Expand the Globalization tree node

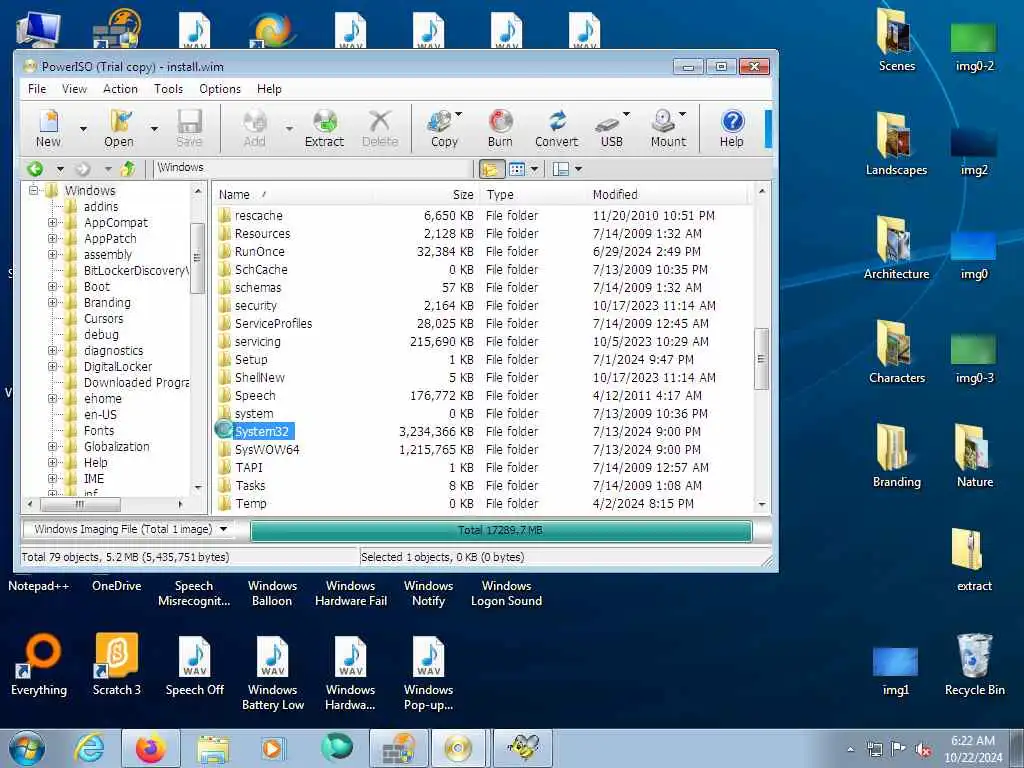pyautogui.click(x=52, y=447)
